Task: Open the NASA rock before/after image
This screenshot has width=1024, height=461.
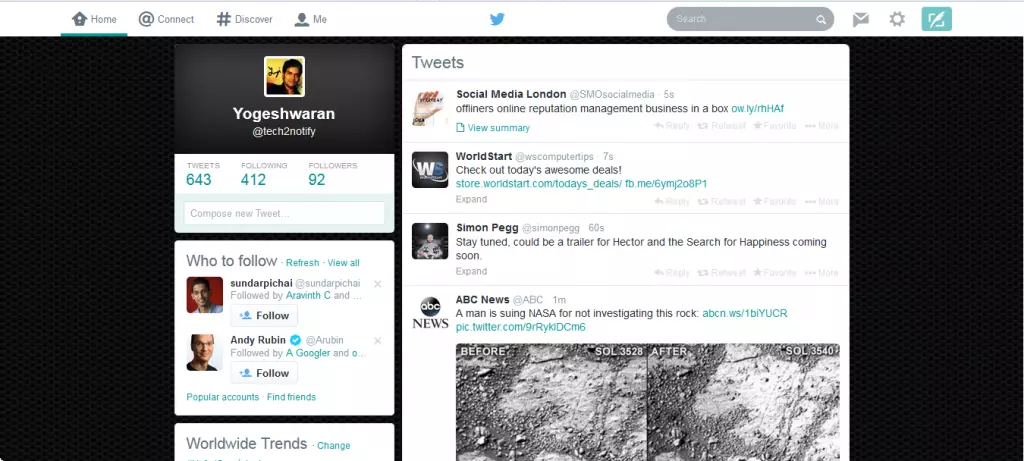Action: click(x=648, y=402)
